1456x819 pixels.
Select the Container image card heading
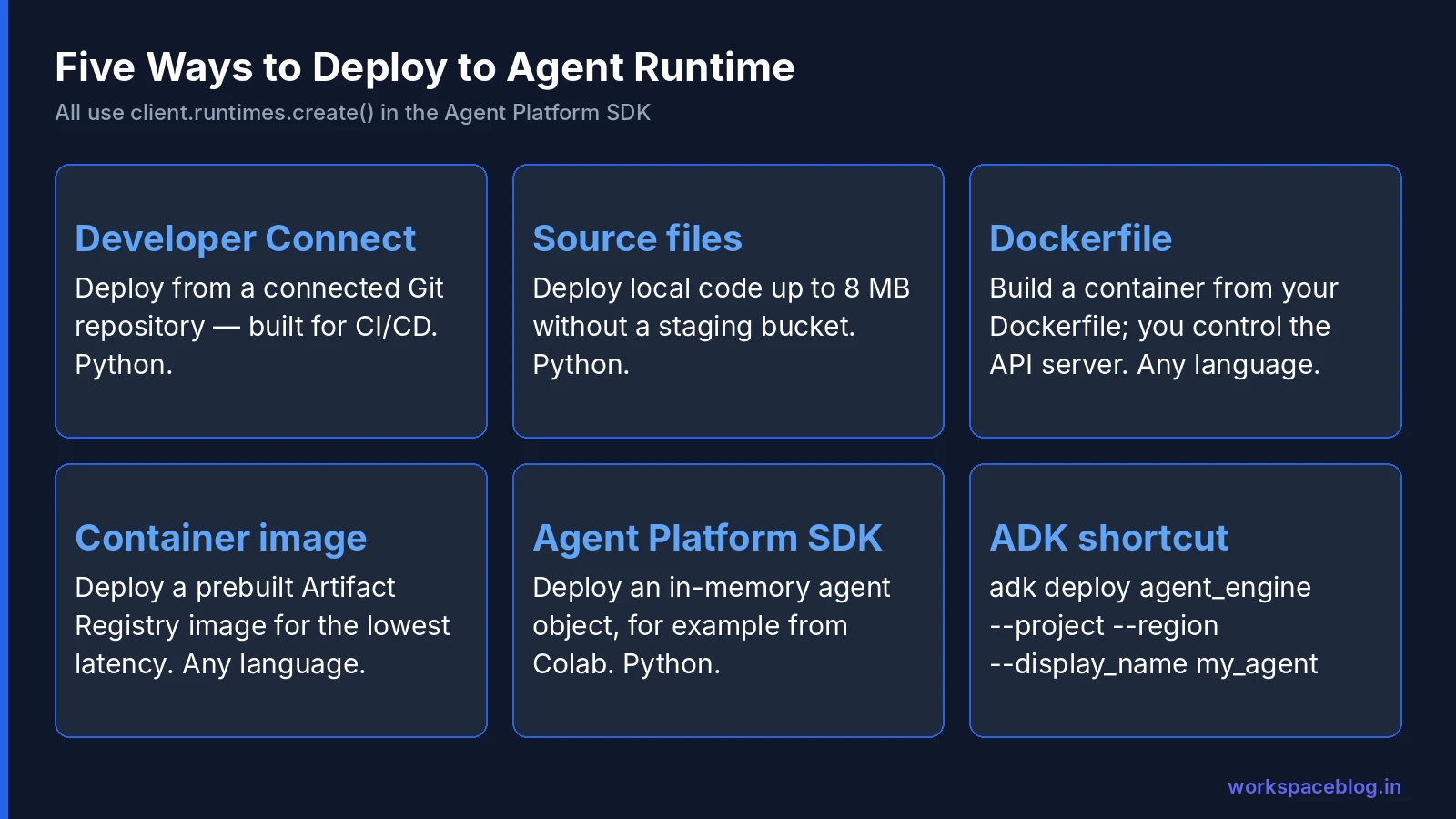click(x=221, y=538)
